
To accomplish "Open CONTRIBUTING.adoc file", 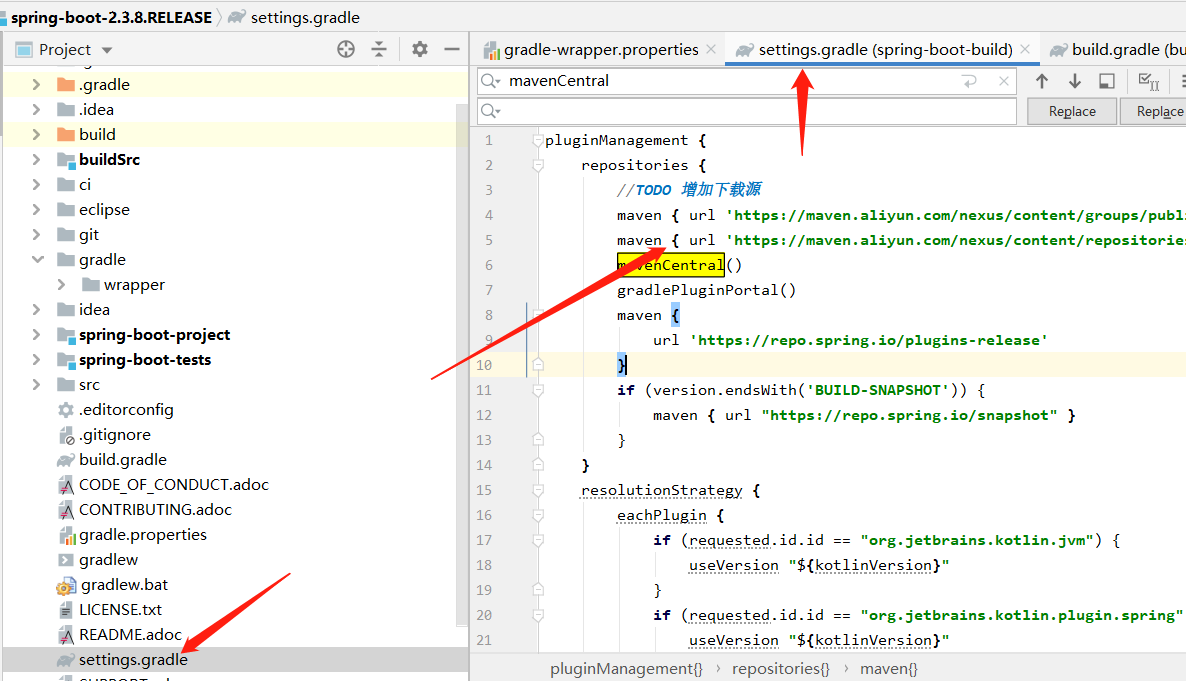I will click(x=155, y=509).
